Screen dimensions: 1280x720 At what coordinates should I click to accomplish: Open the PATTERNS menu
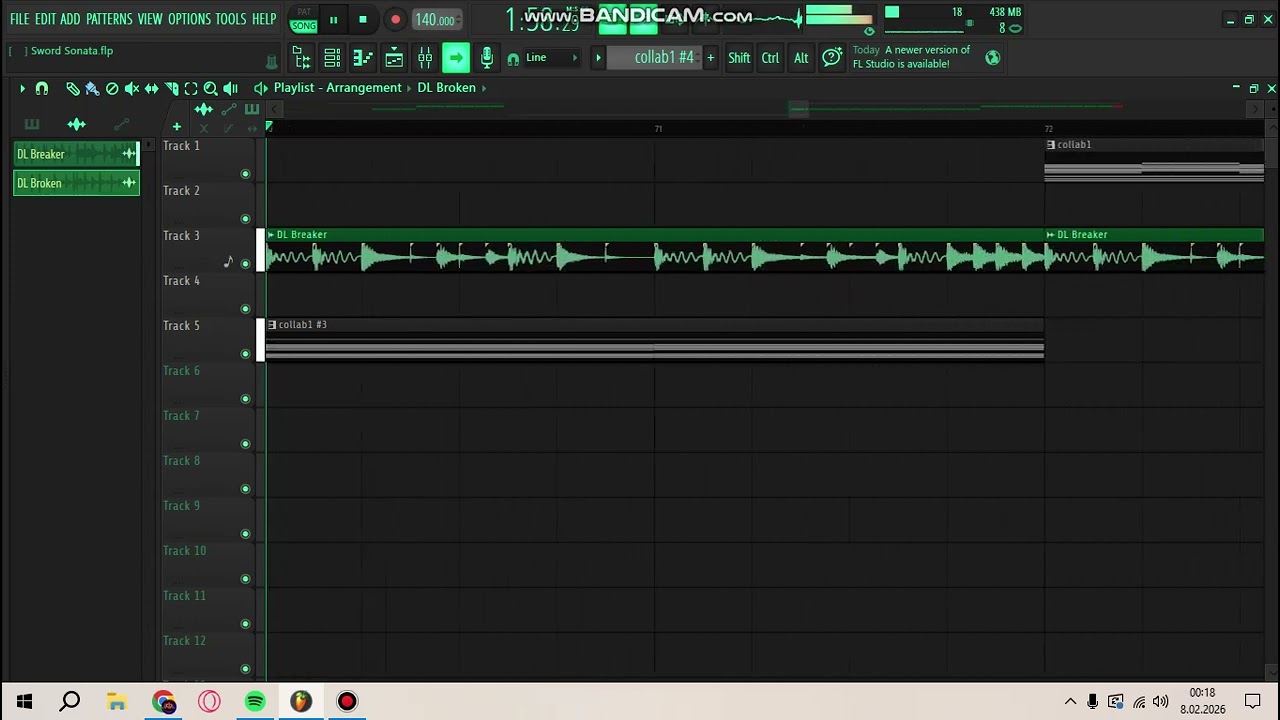click(x=109, y=19)
